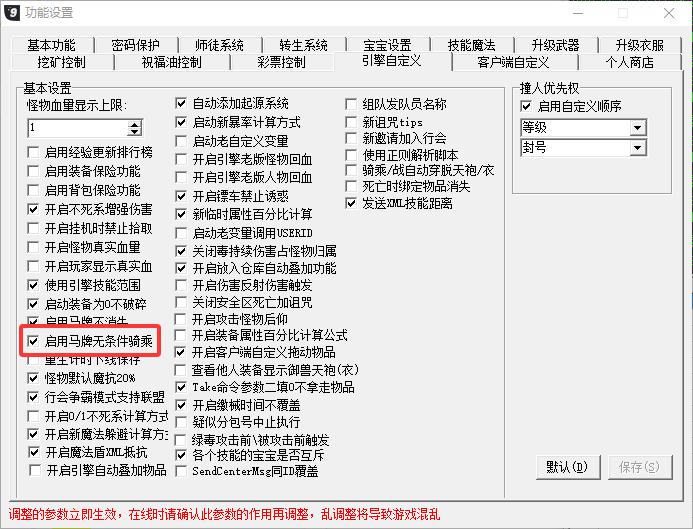
Task: Select the 引擎自定义 tab
Action: tap(392, 61)
